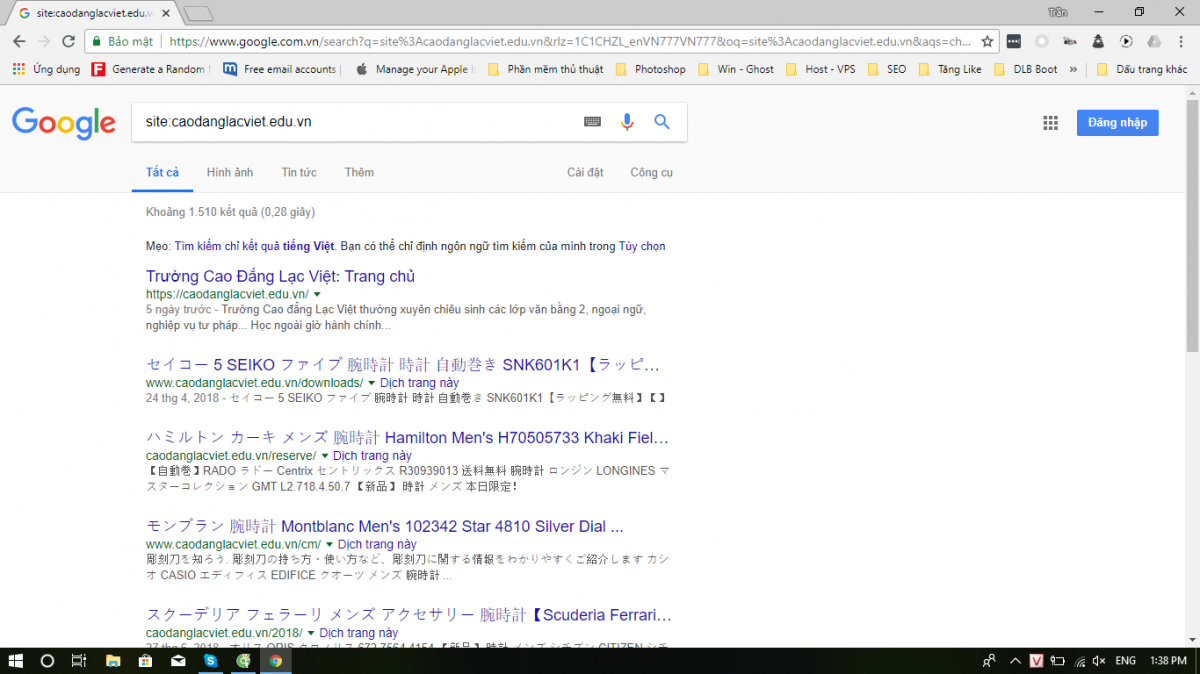Open the SEO bookmark folder
Image resolution: width=1200 pixels, height=674 pixels.
click(887, 69)
